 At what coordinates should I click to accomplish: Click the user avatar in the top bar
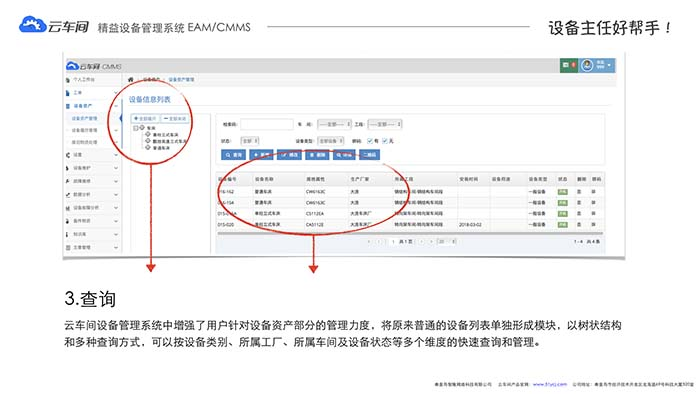[587, 66]
